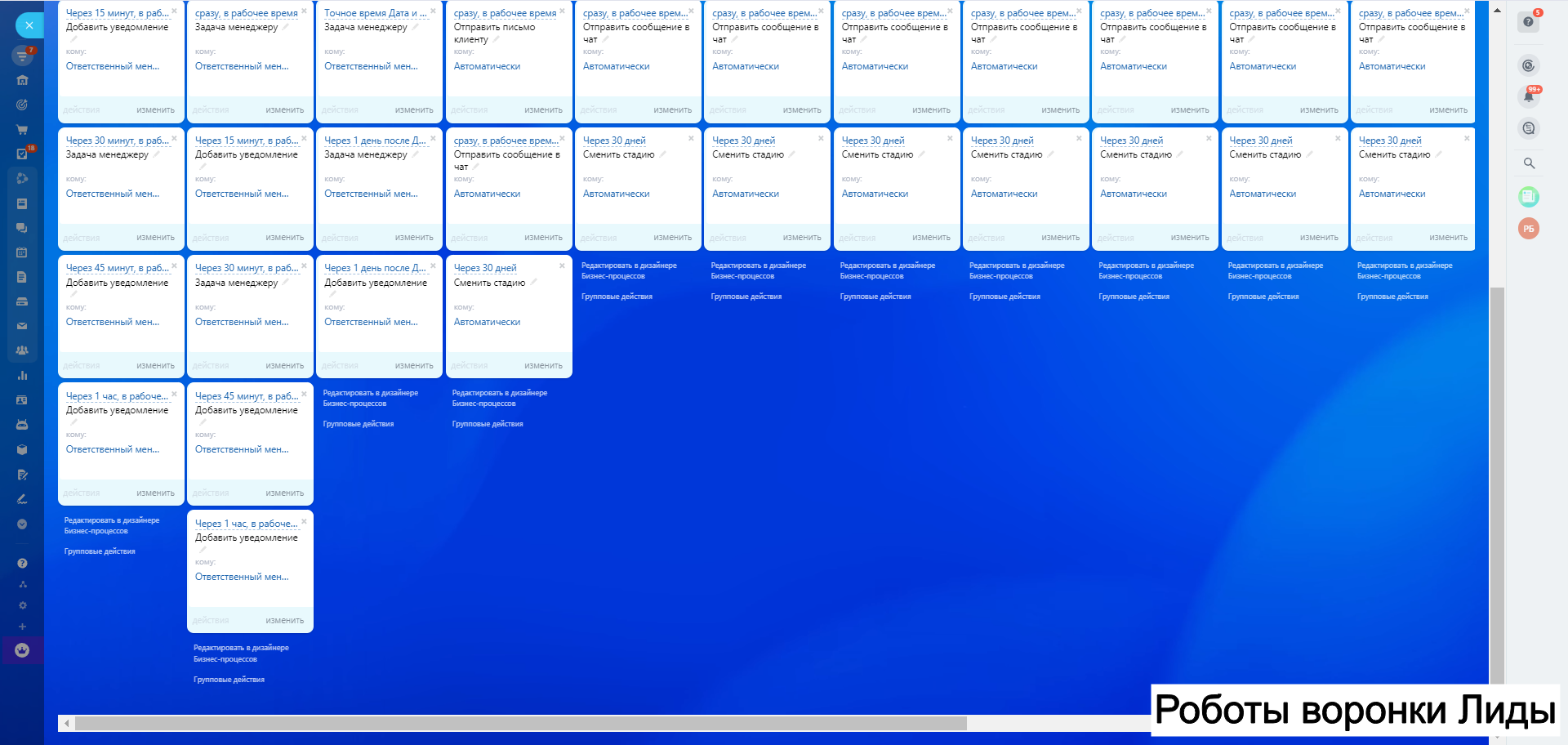Screen dimensions: 1568x745
Task: Click 'Редактировать в дизайнере Бизнес-процессов' in the leftmost column
Action: tap(112, 525)
